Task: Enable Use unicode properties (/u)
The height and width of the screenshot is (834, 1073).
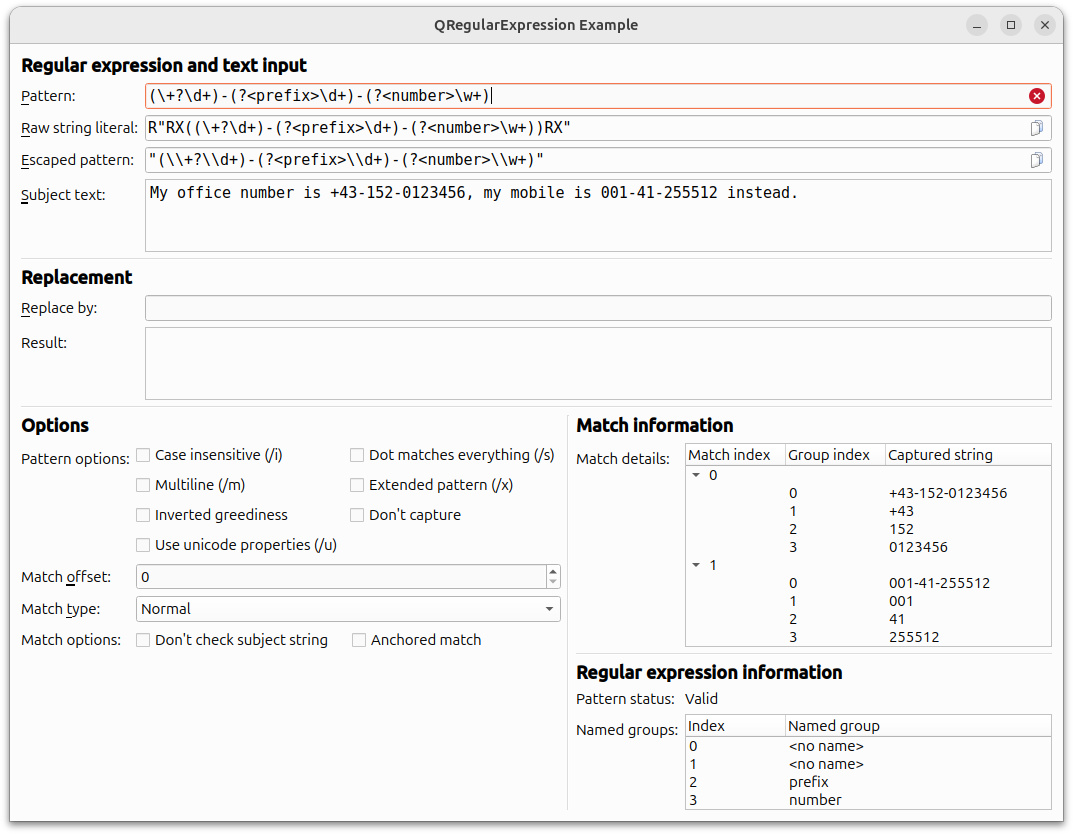Action: (143, 544)
